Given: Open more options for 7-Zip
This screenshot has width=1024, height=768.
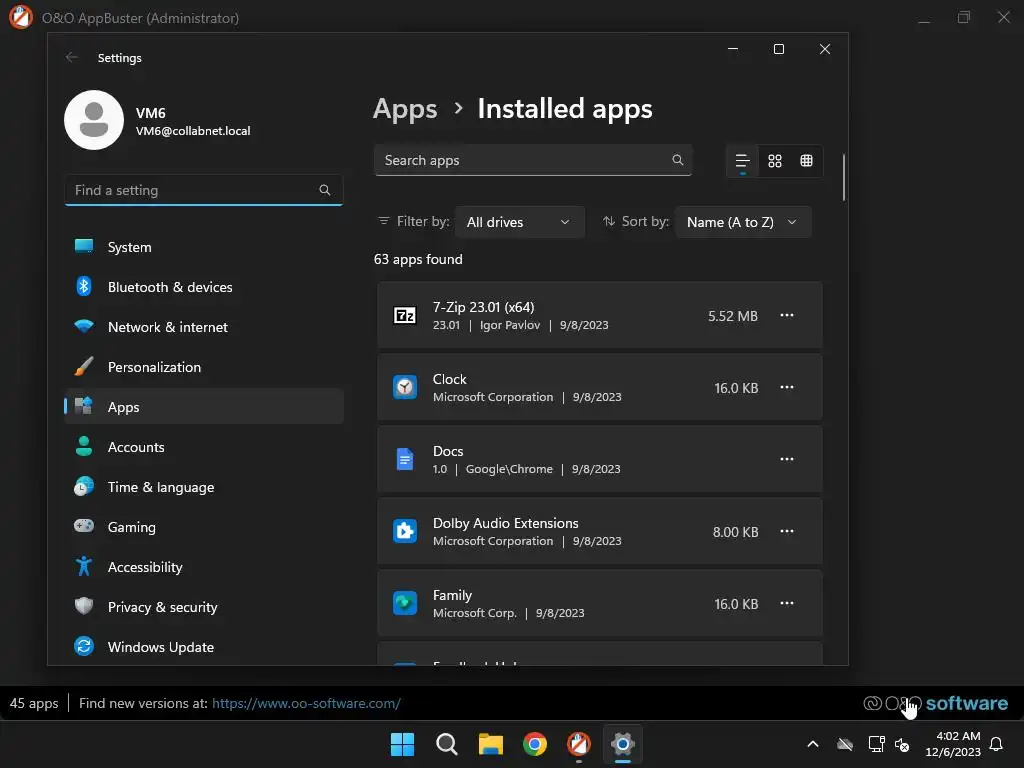Looking at the screenshot, I should [787, 315].
